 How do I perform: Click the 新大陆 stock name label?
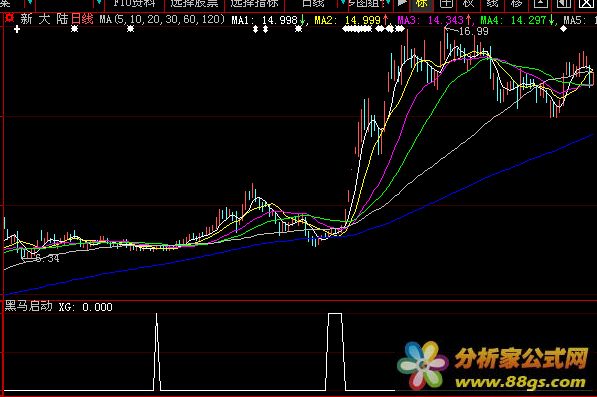[44, 19]
